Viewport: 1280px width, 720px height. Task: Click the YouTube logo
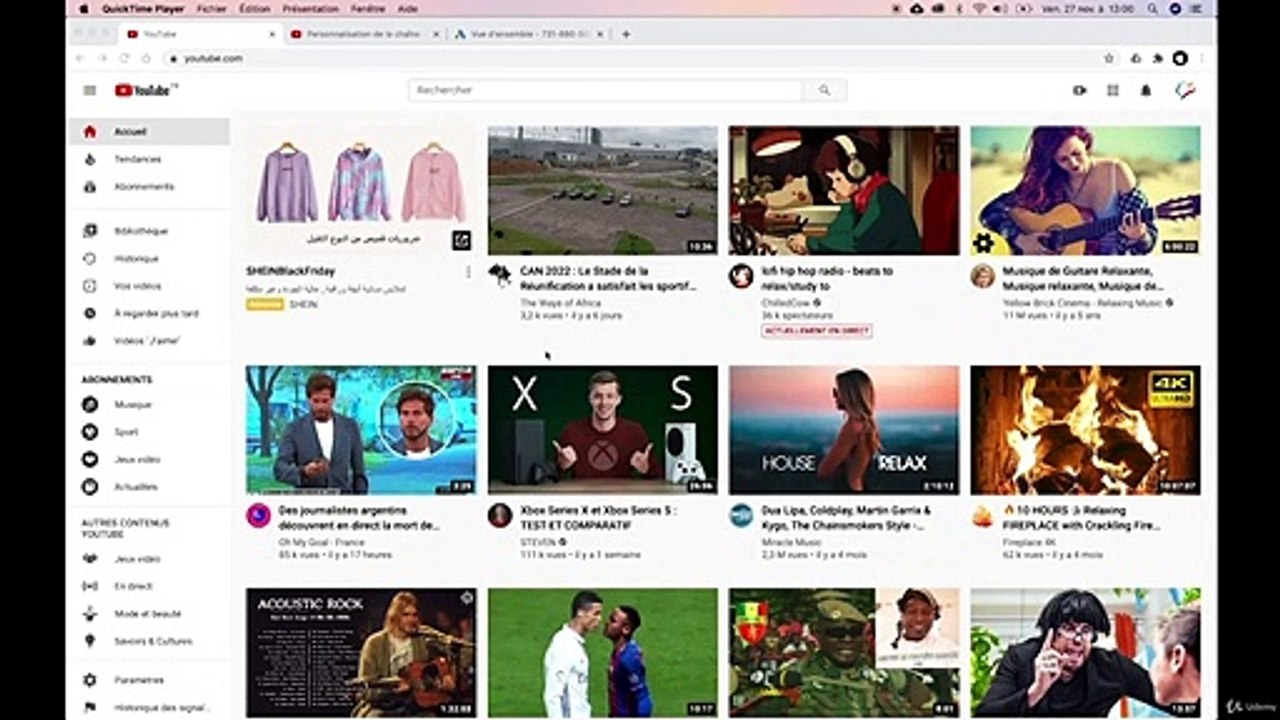pos(146,90)
